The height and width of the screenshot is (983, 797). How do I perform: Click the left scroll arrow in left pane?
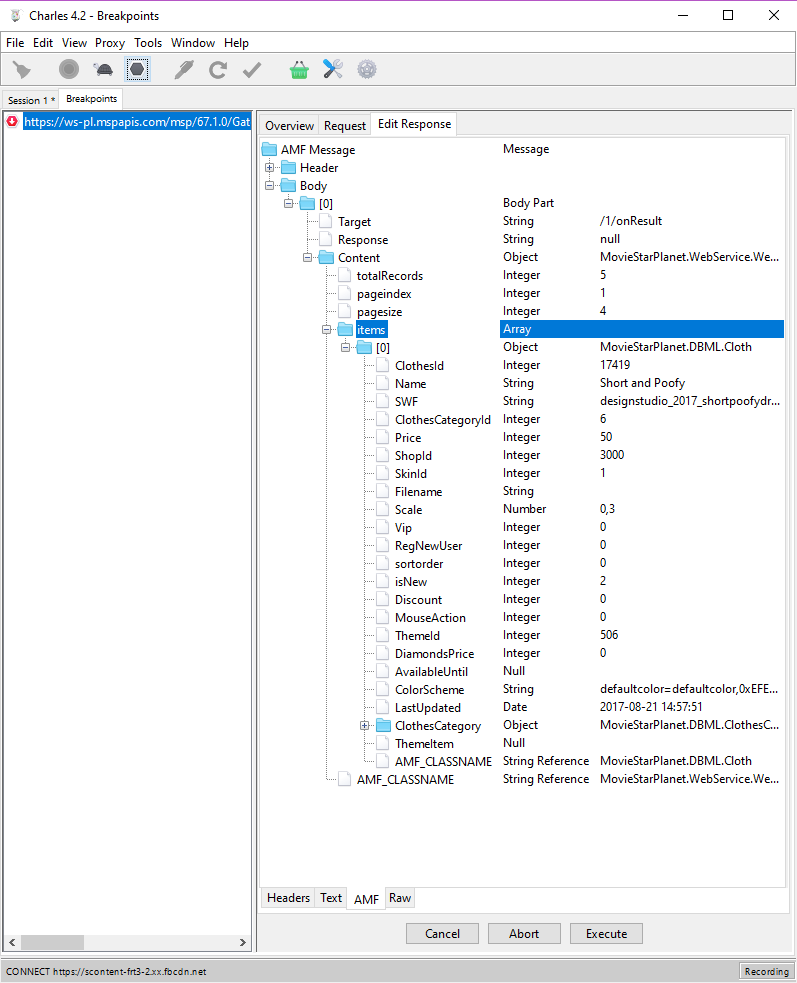coord(12,942)
